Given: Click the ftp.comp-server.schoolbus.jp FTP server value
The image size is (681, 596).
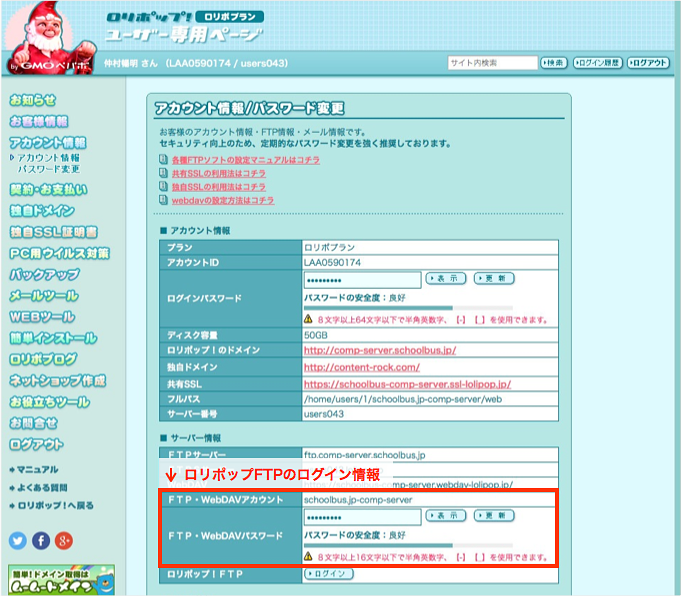Looking at the screenshot, I should [364, 455].
